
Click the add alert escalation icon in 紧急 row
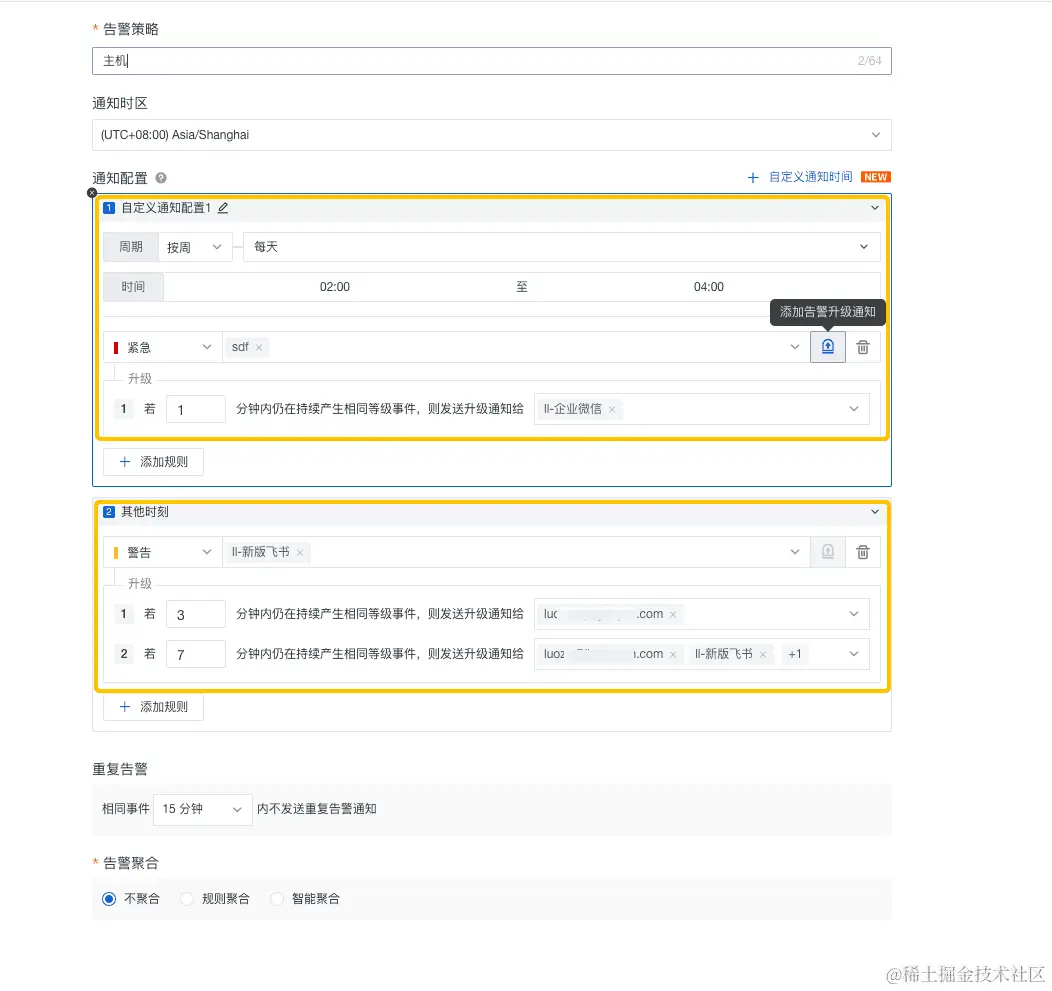[828, 347]
